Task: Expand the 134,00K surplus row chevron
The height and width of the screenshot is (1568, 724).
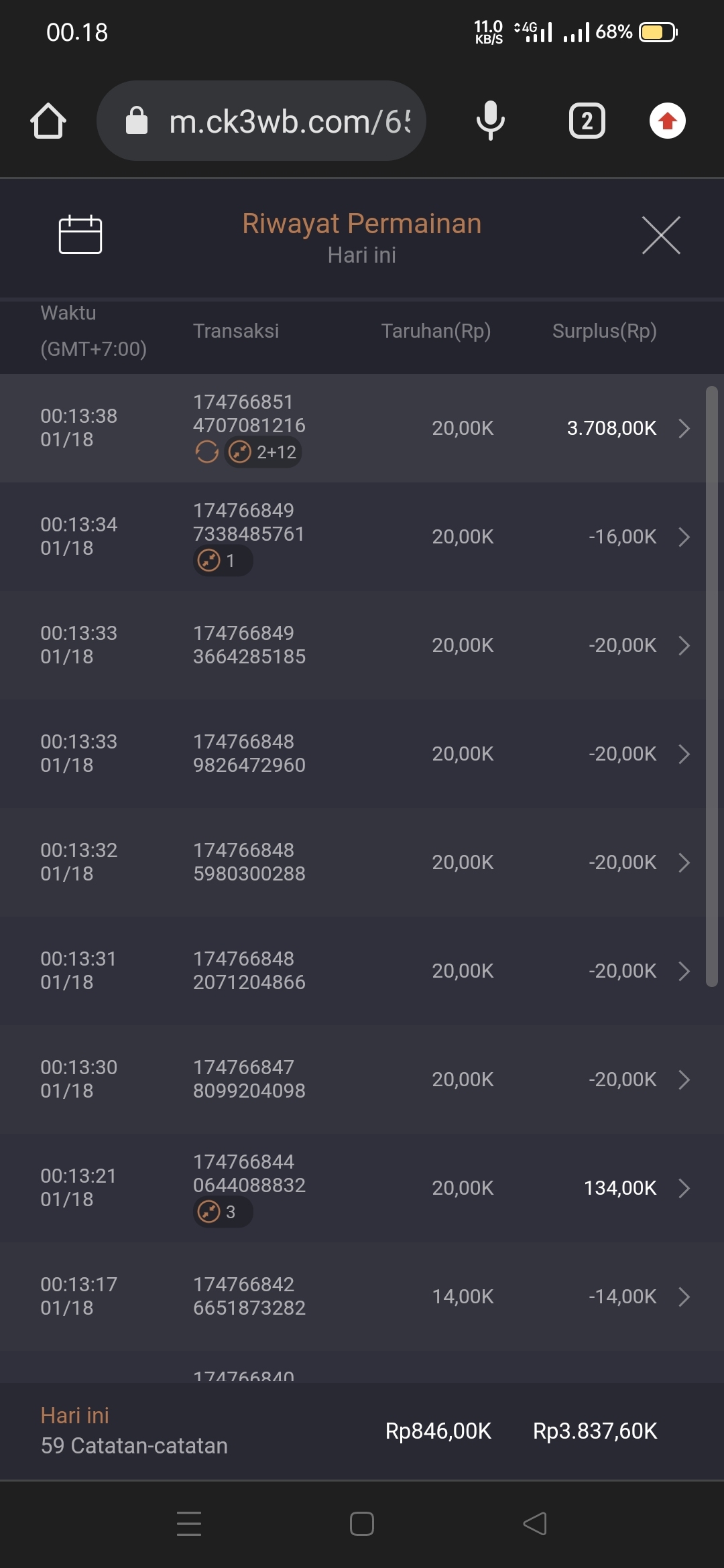Action: 684,1188
